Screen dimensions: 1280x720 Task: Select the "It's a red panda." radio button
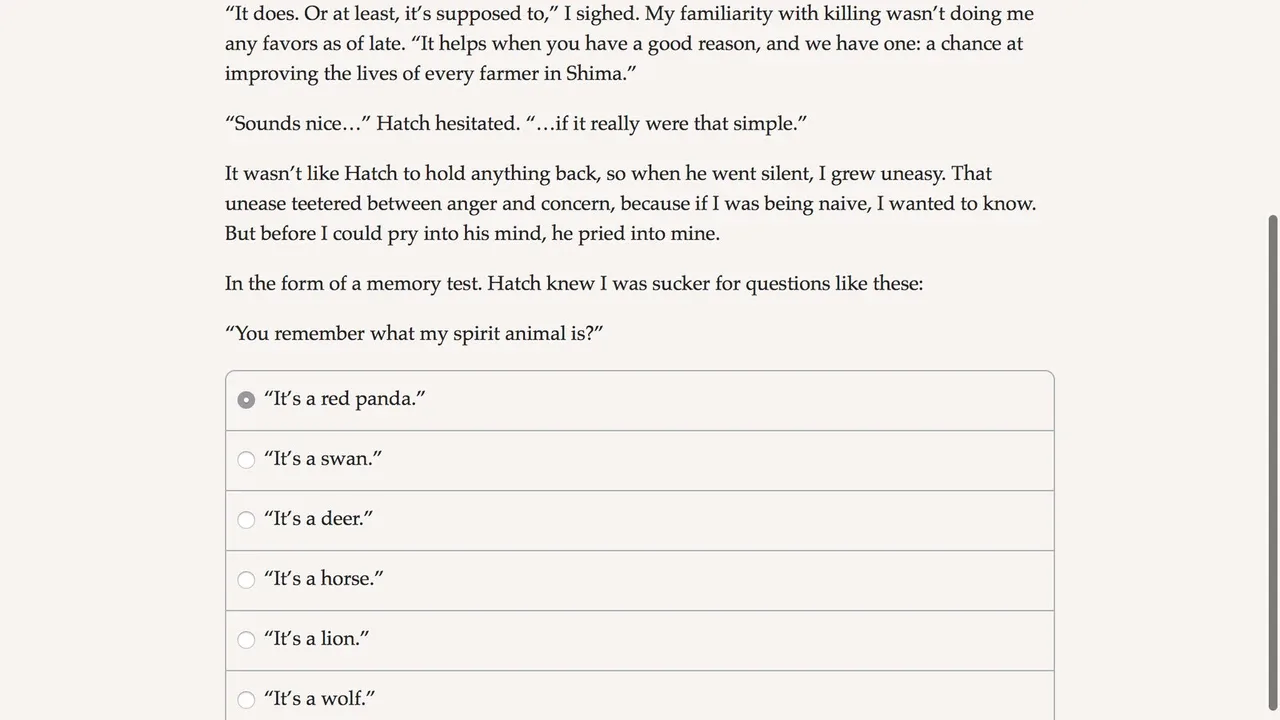click(x=246, y=400)
